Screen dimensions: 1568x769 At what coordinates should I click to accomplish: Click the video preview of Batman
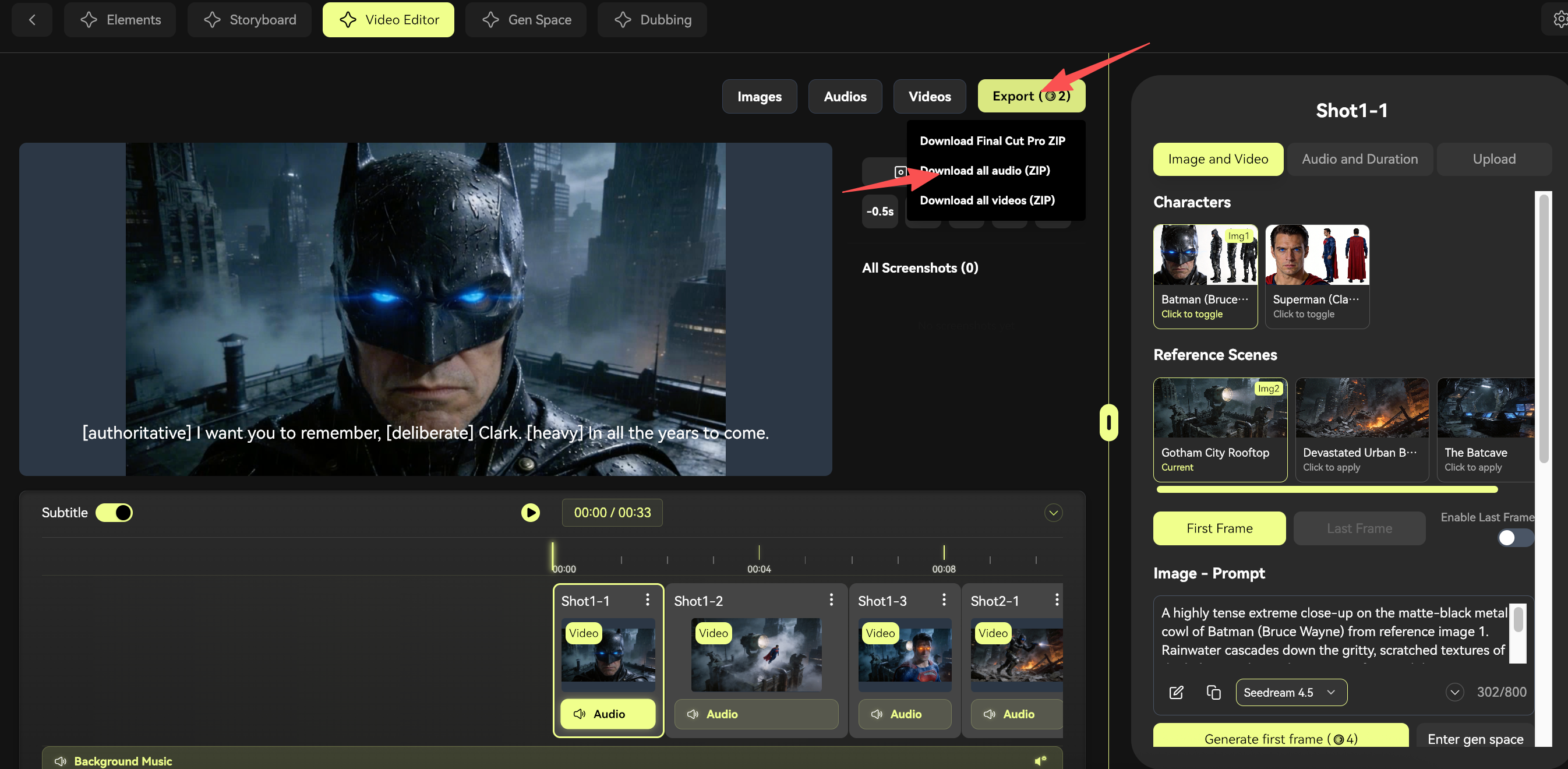pos(425,309)
